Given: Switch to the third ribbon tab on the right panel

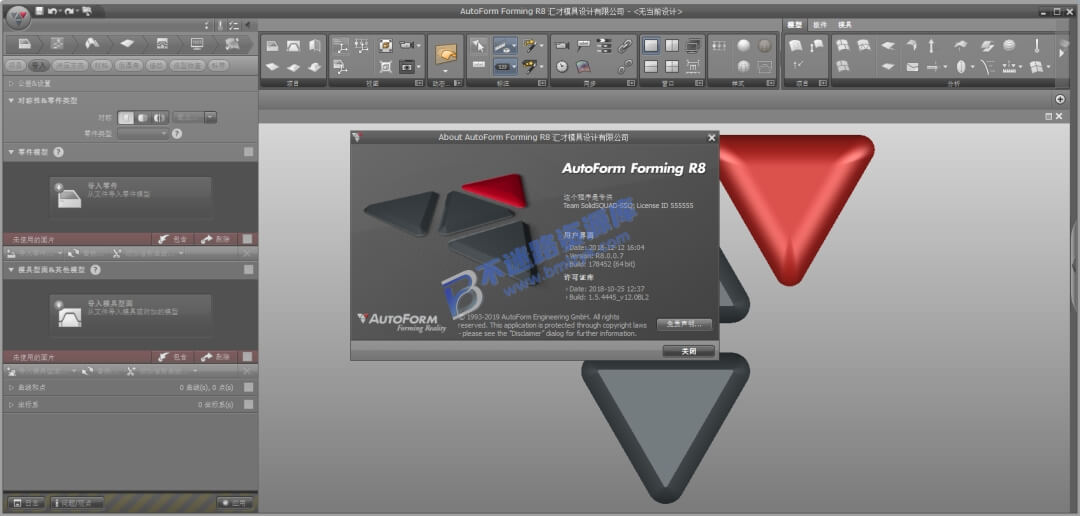Looking at the screenshot, I should coord(844,25).
